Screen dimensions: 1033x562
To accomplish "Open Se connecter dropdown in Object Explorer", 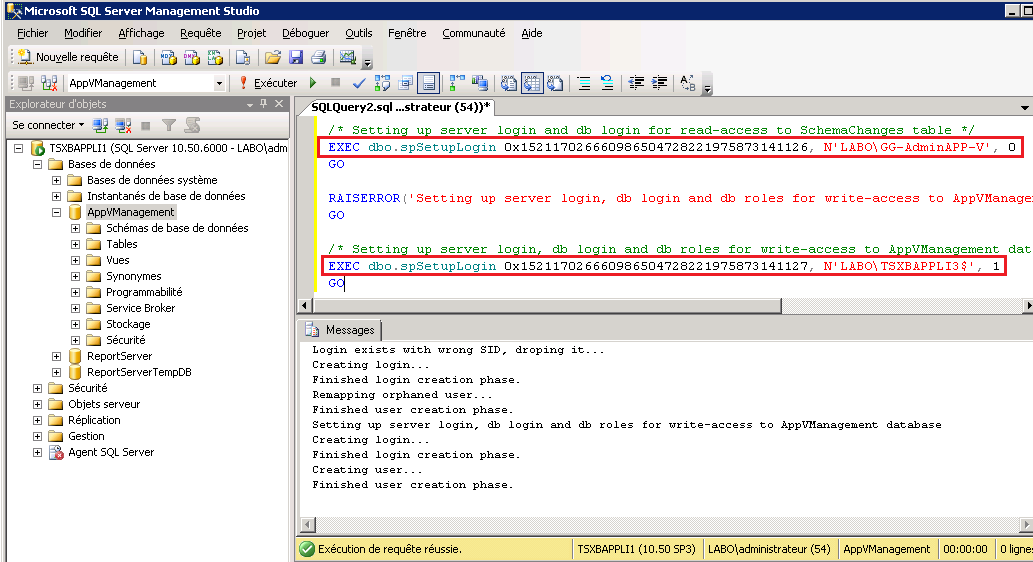I will coord(48,125).
